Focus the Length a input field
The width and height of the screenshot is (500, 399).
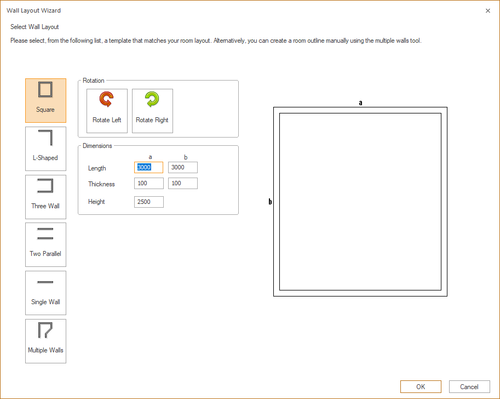tap(149, 167)
